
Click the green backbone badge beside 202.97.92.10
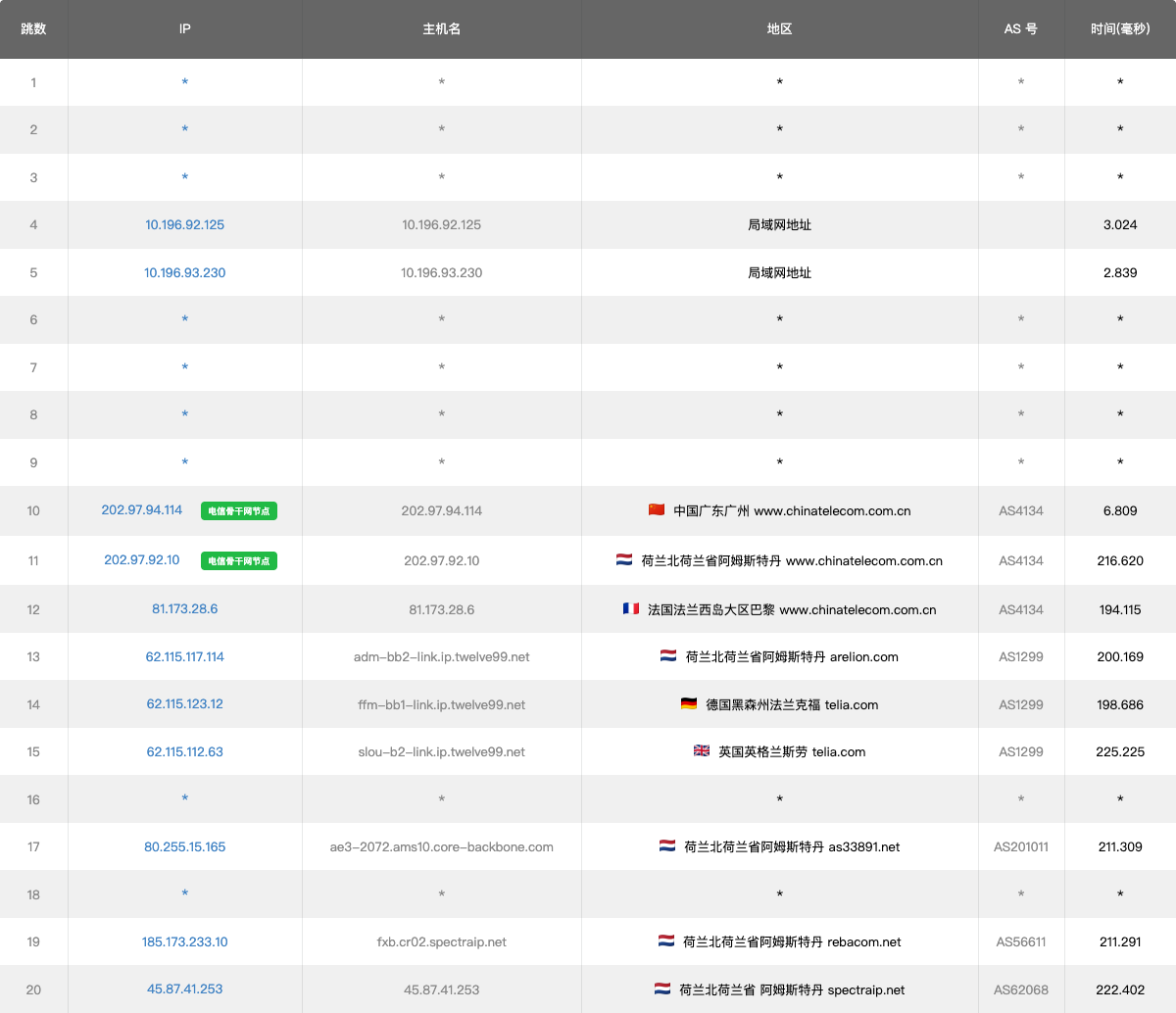pos(239,560)
